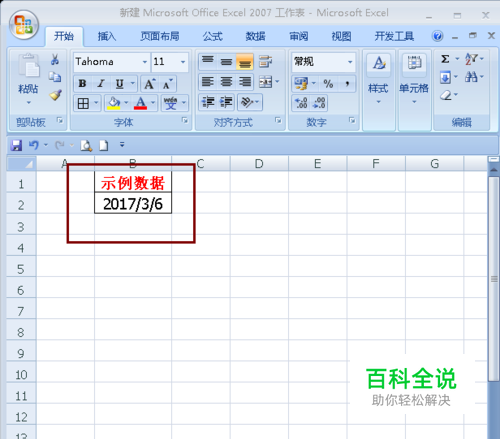Click the phonetic guide wén icon
Screen dimensions: 500x439
pyautogui.click(x=170, y=103)
